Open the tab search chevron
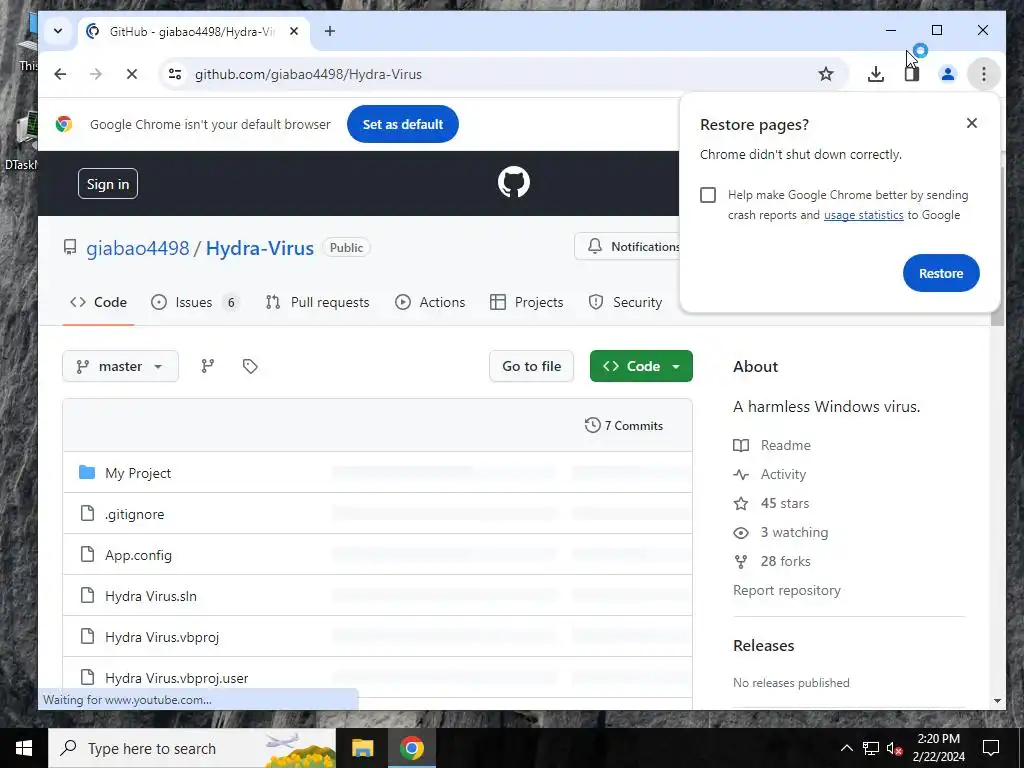Viewport: 1024px width, 768px height. point(58,31)
